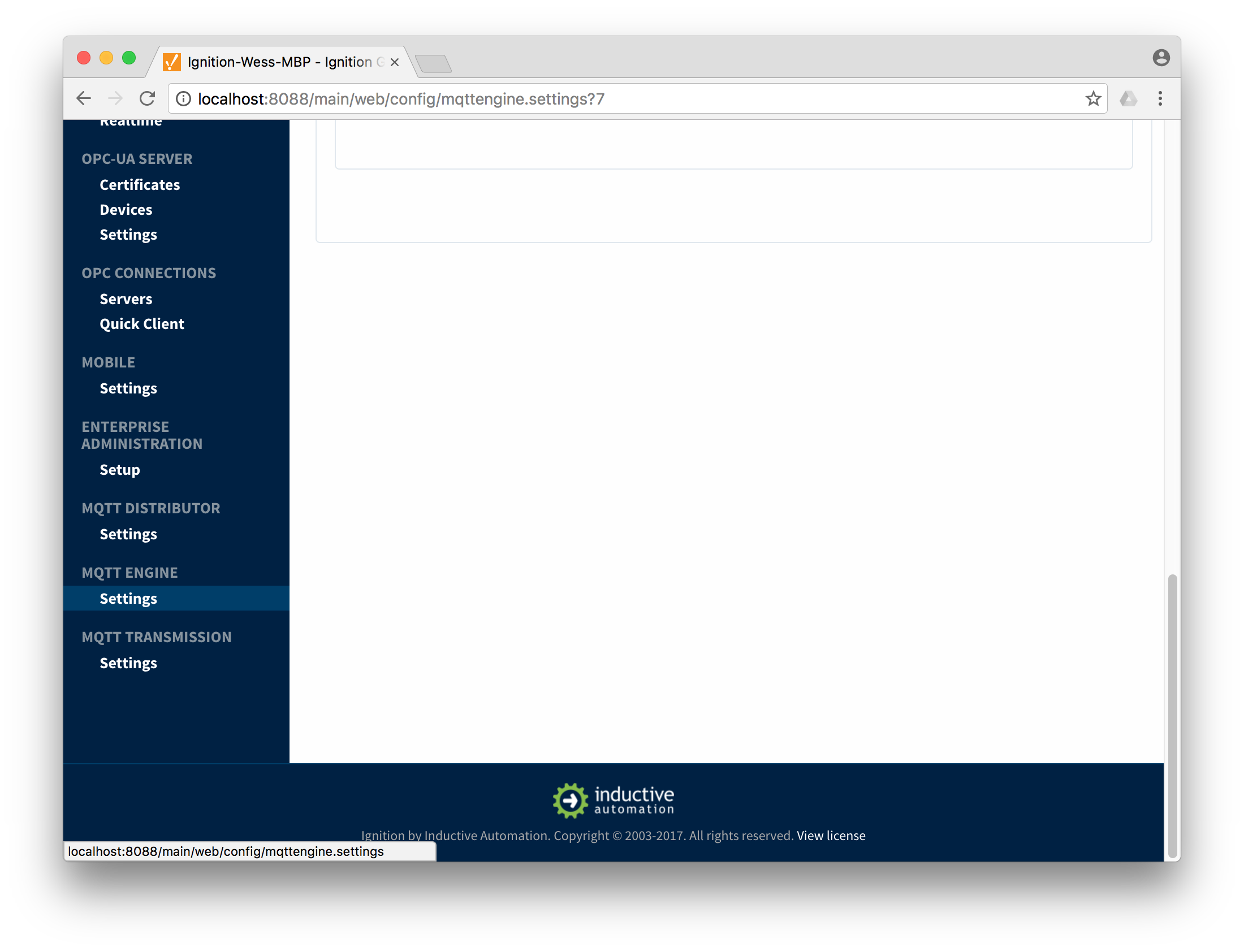Open a new browser tab
The width and height of the screenshot is (1244, 952).
[x=433, y=63]
